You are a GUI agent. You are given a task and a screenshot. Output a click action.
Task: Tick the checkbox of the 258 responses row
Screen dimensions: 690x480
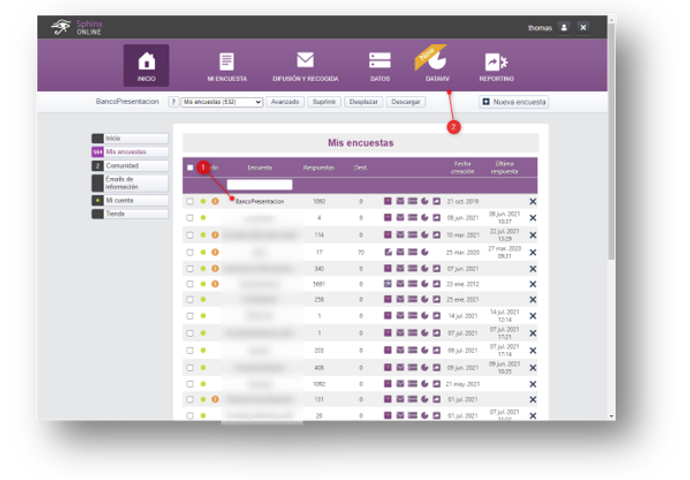(x=190, y=300)
